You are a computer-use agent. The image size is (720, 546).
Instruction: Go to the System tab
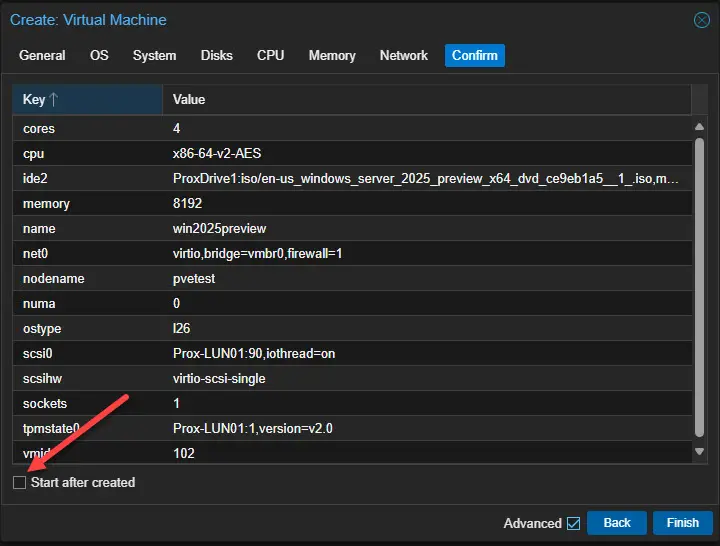[x=154, y=56]
